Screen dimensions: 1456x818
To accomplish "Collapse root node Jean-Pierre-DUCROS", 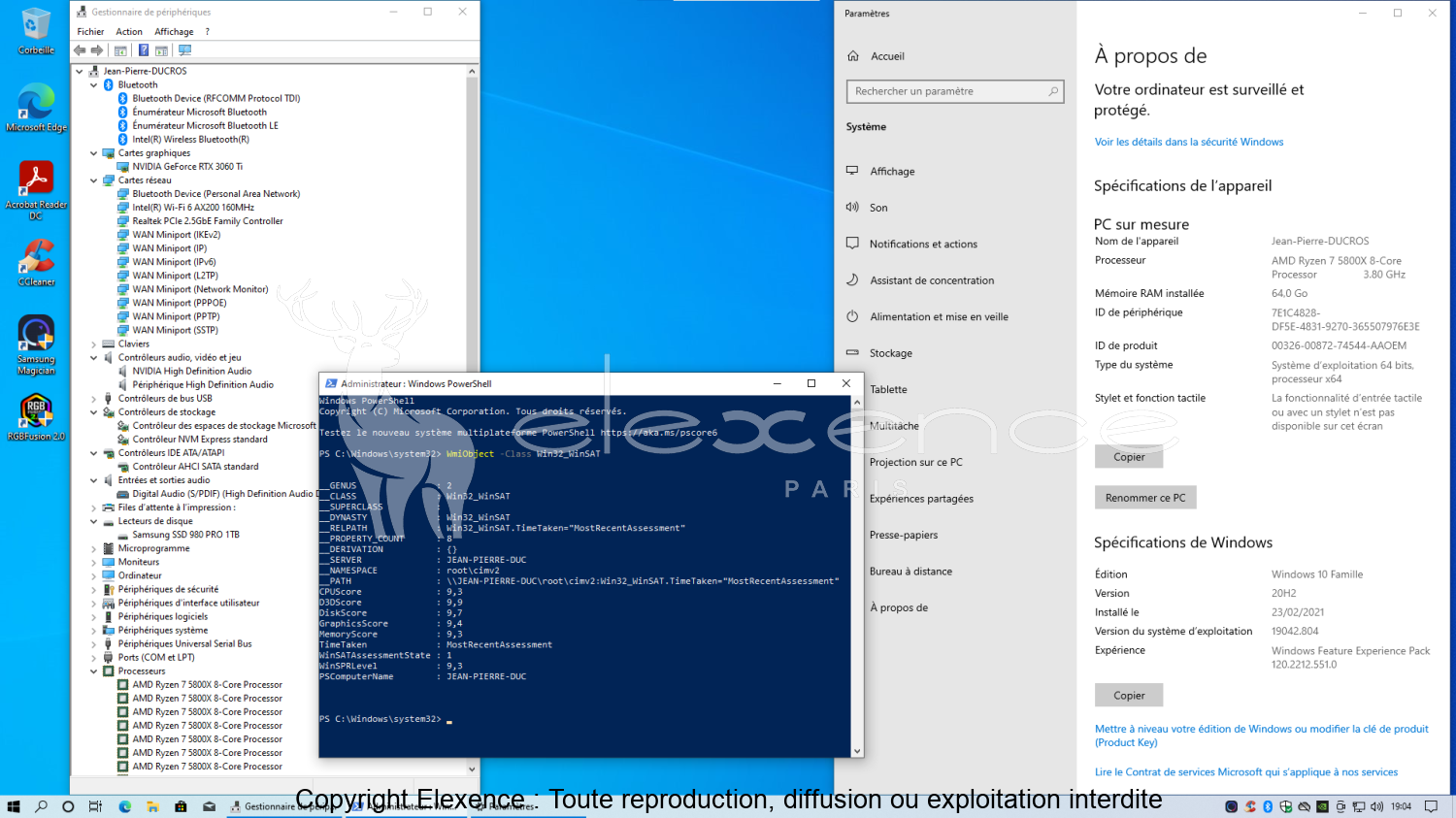I will (x=80, y=72).
